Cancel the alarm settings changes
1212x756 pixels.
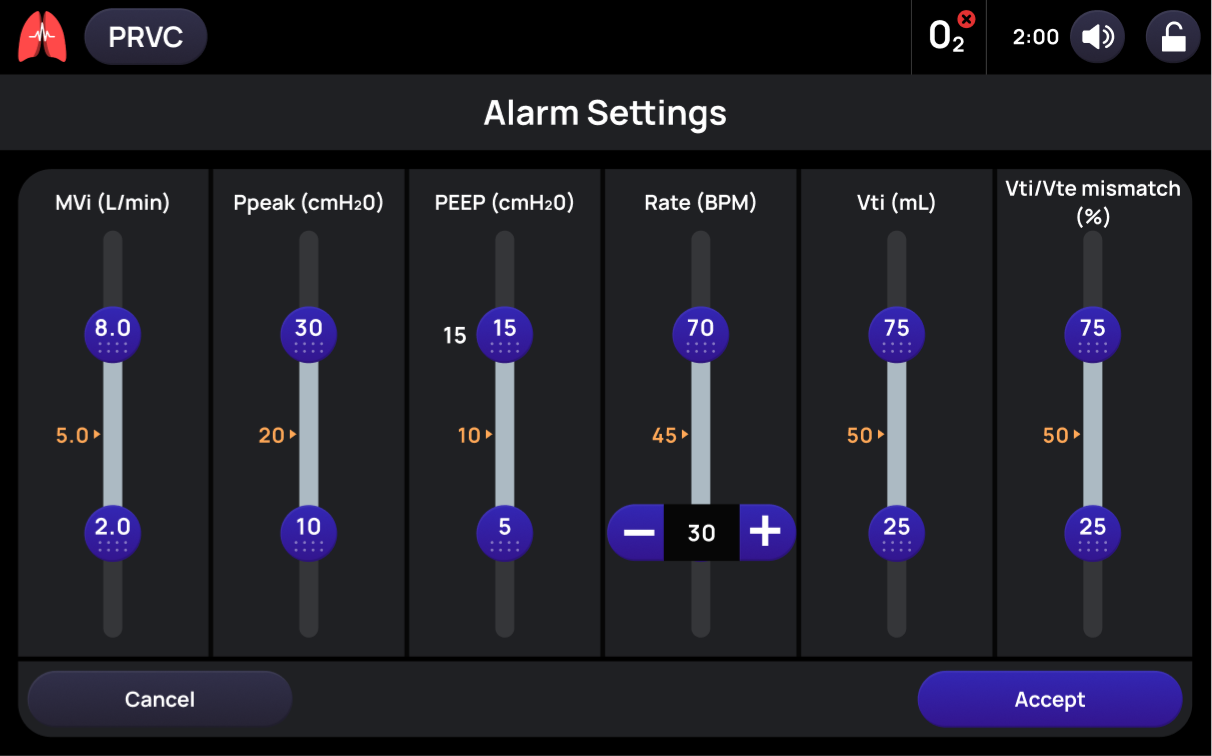coord(160,699)
